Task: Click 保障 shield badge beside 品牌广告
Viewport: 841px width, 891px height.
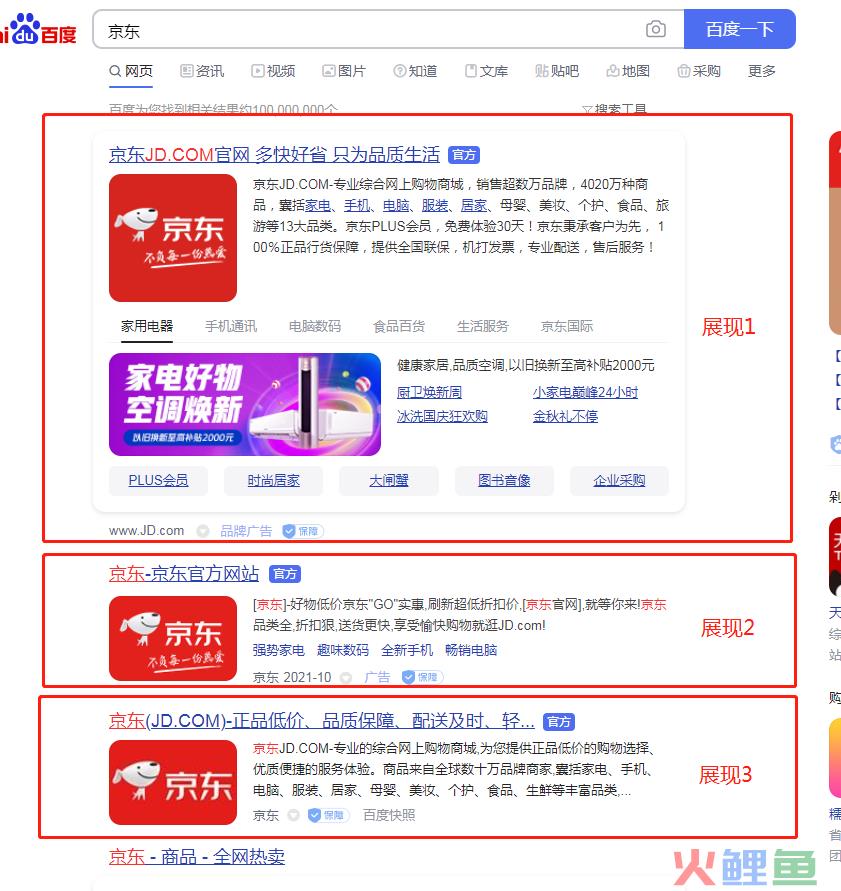Action: point(302,531)
